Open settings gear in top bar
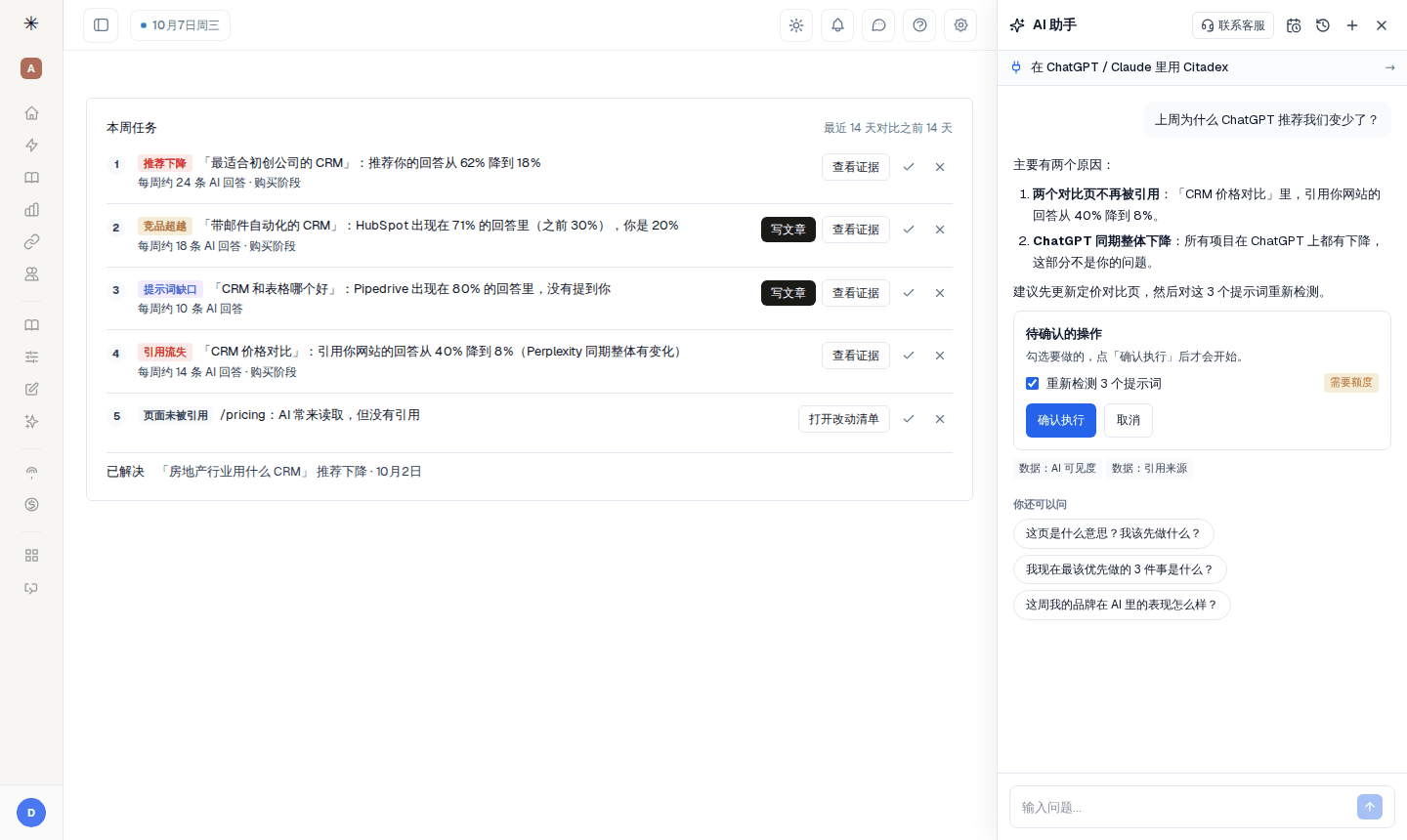Image resolution: width=1407 pixels, height=840 pixels. click(960, 25)
